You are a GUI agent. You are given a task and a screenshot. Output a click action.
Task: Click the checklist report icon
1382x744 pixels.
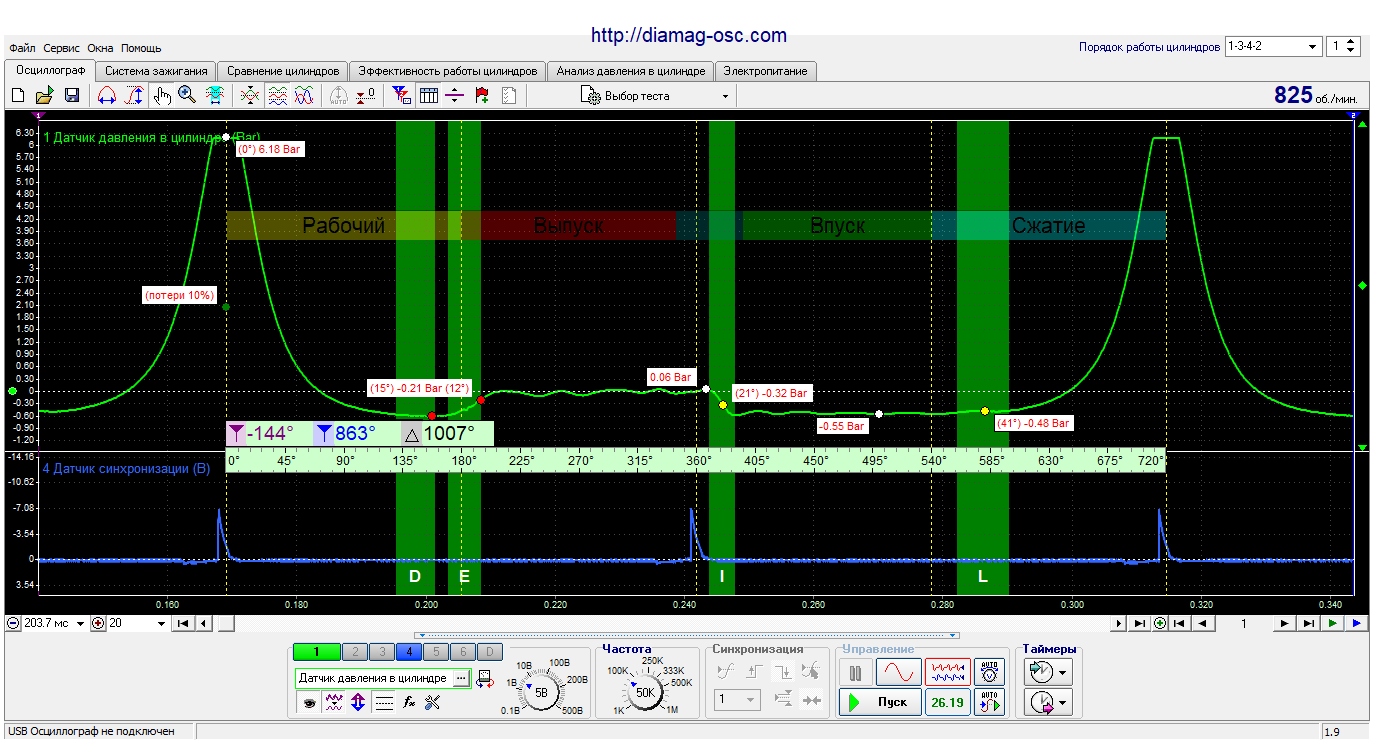[509, 96]
